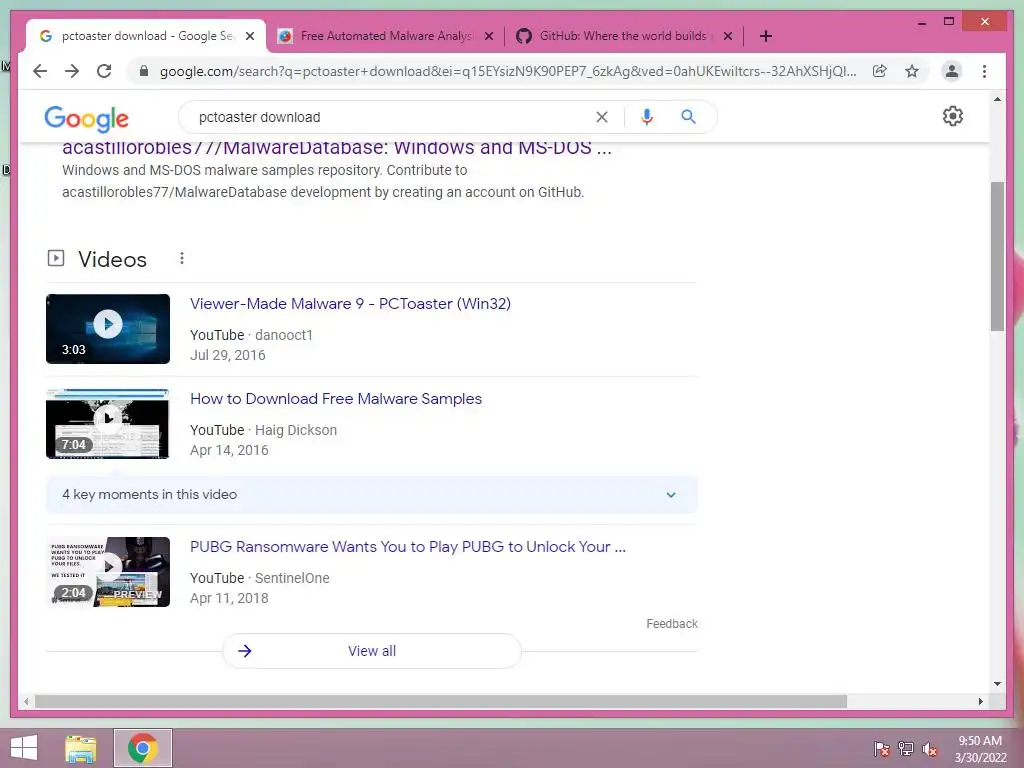
Task: Click in the pctoaster download search field
Action: click(392, 117)
